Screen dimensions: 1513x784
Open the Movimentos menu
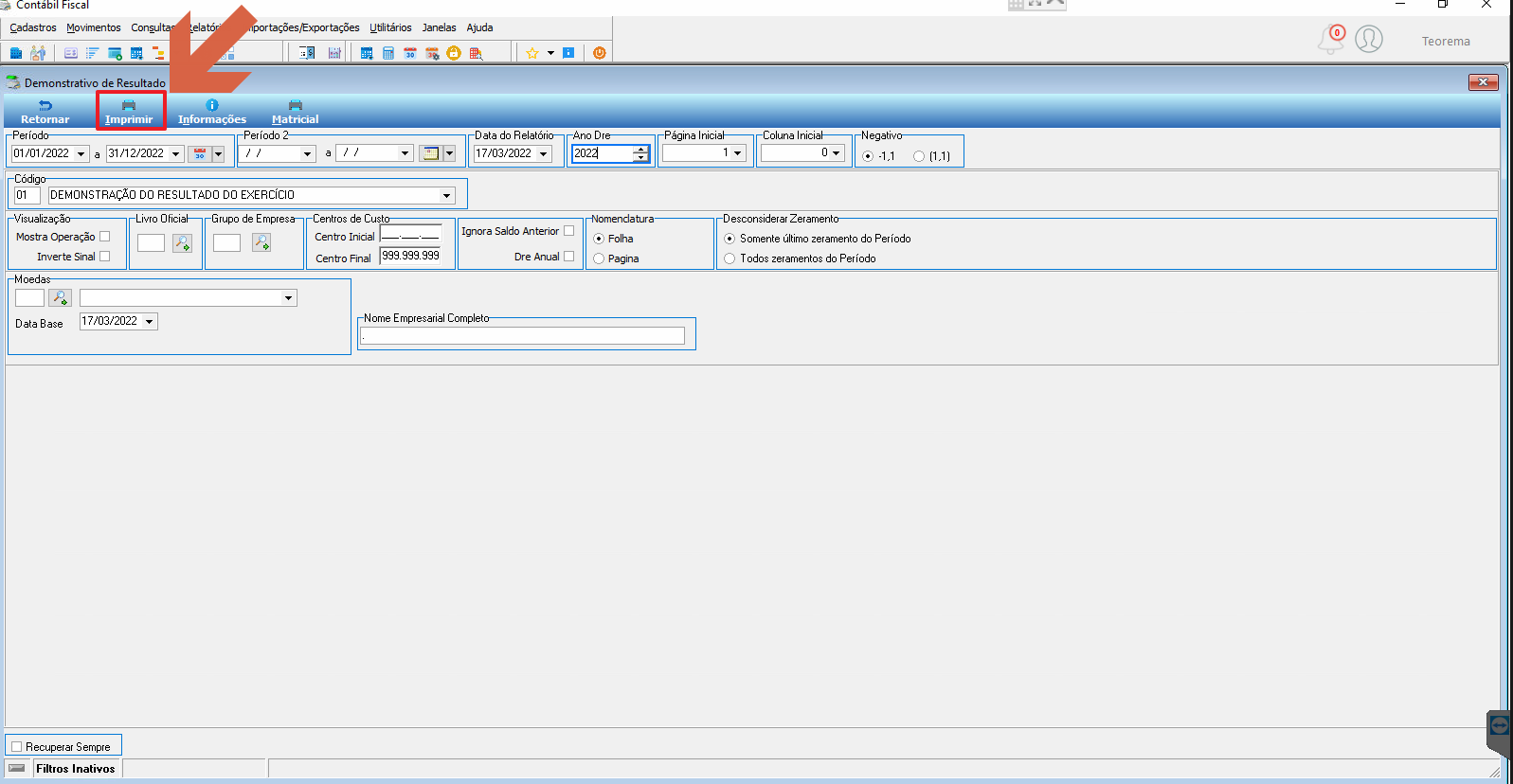click(94, 28)
